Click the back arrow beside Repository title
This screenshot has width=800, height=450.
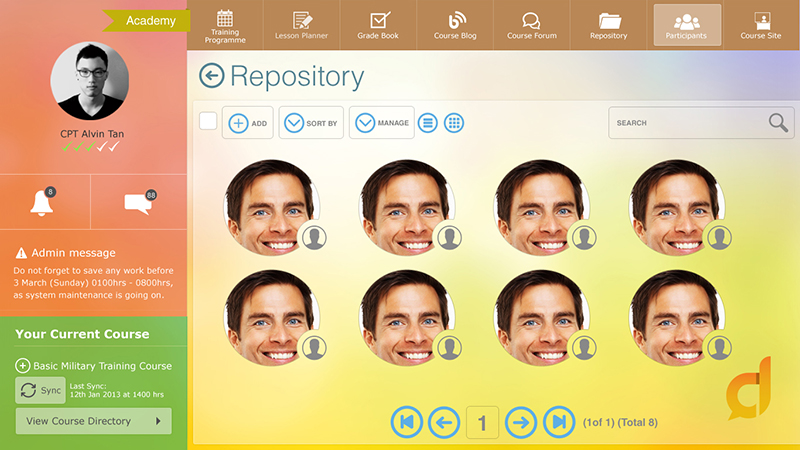(x=211, y=76)
